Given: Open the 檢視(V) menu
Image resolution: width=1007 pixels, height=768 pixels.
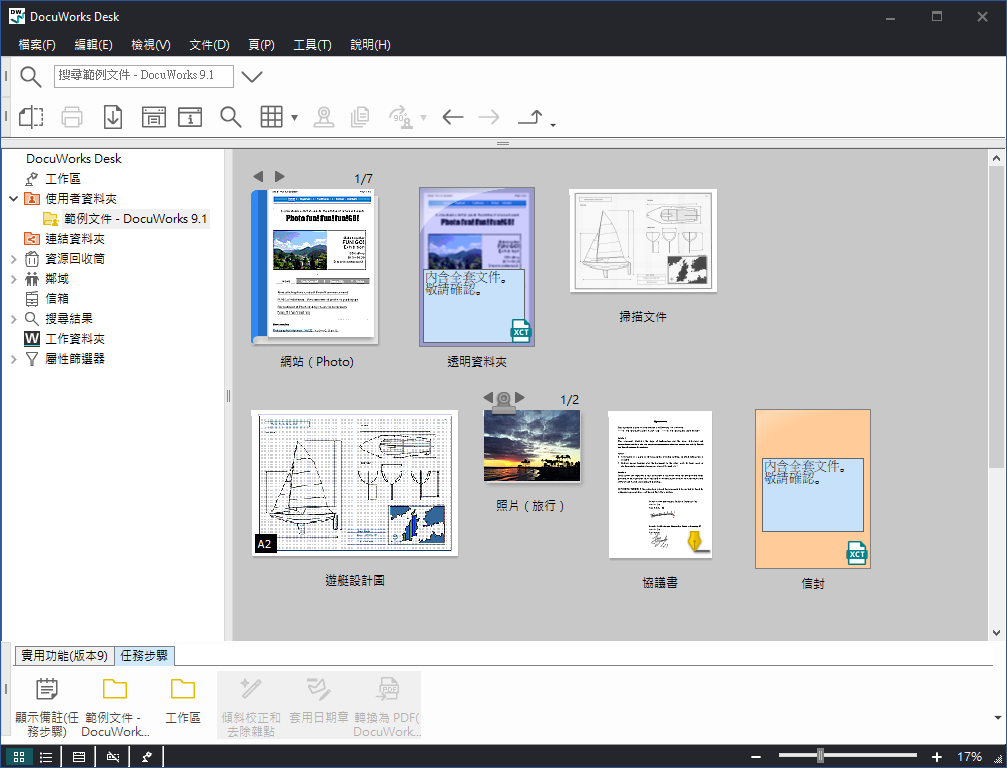Looking at the screenshot, I should pyautogui.click(x=151, y=44).
